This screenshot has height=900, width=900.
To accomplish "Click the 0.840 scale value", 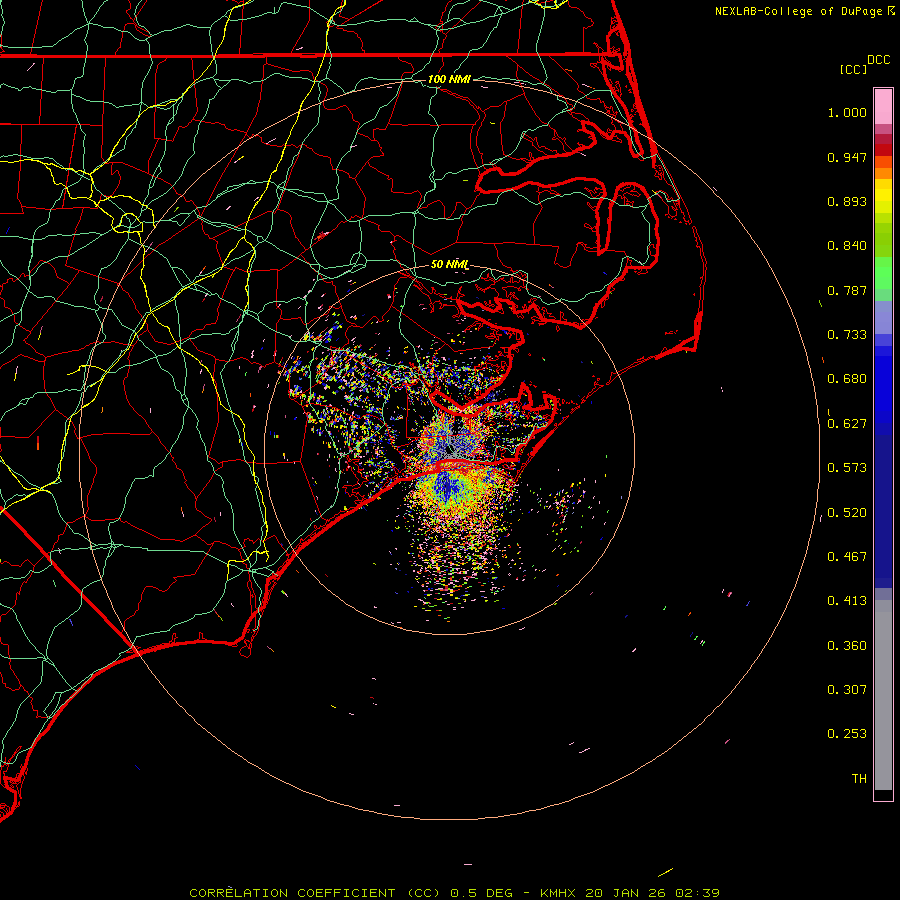I will point(847,246).
